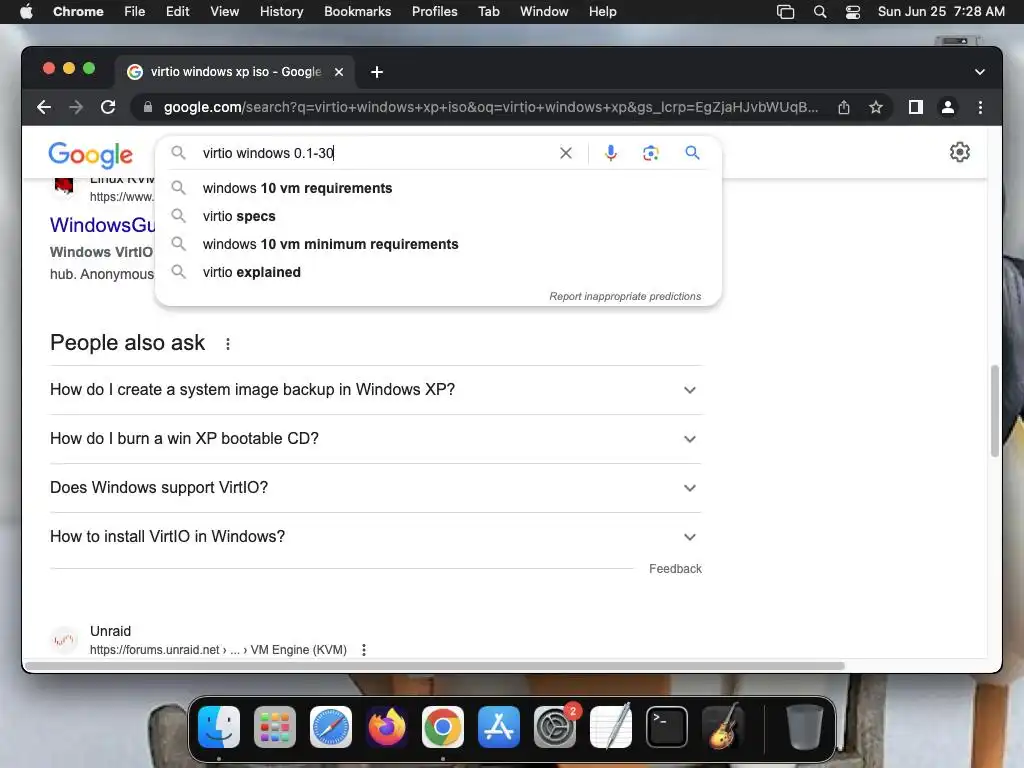Open the WindowsGu search result title

[x=103, y=225]
